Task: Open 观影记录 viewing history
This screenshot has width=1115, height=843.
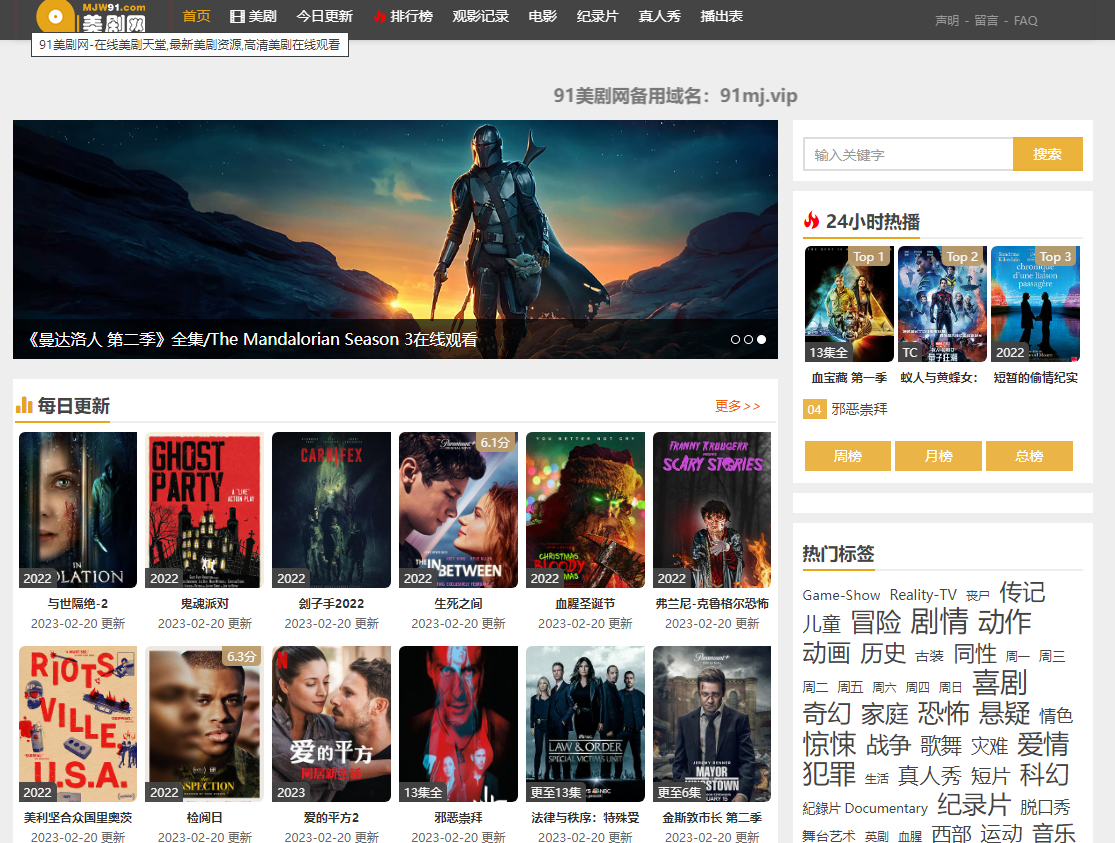Action: tap(481, 16)
